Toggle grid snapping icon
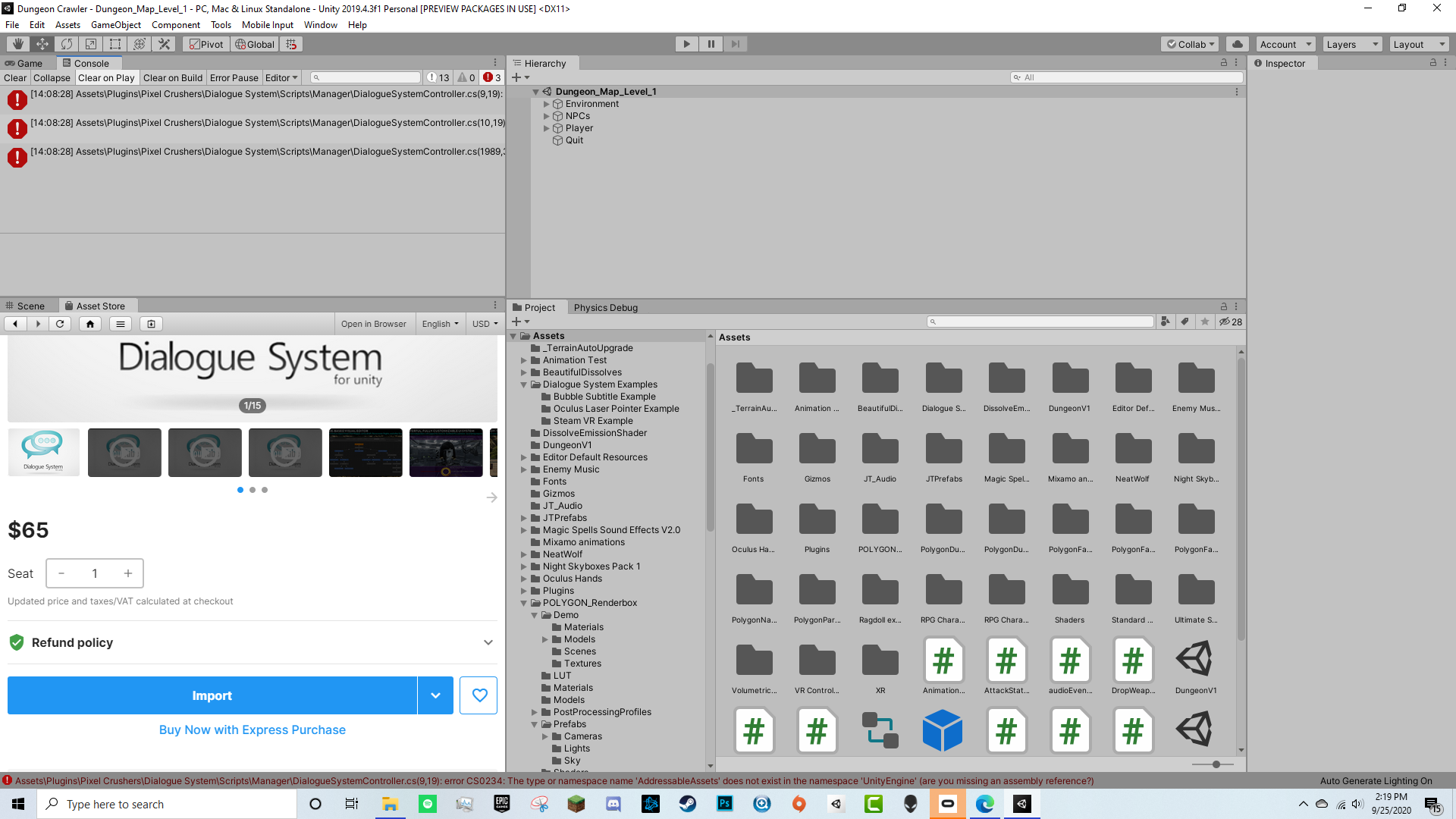1456x819 pixels. coord(291,44)
